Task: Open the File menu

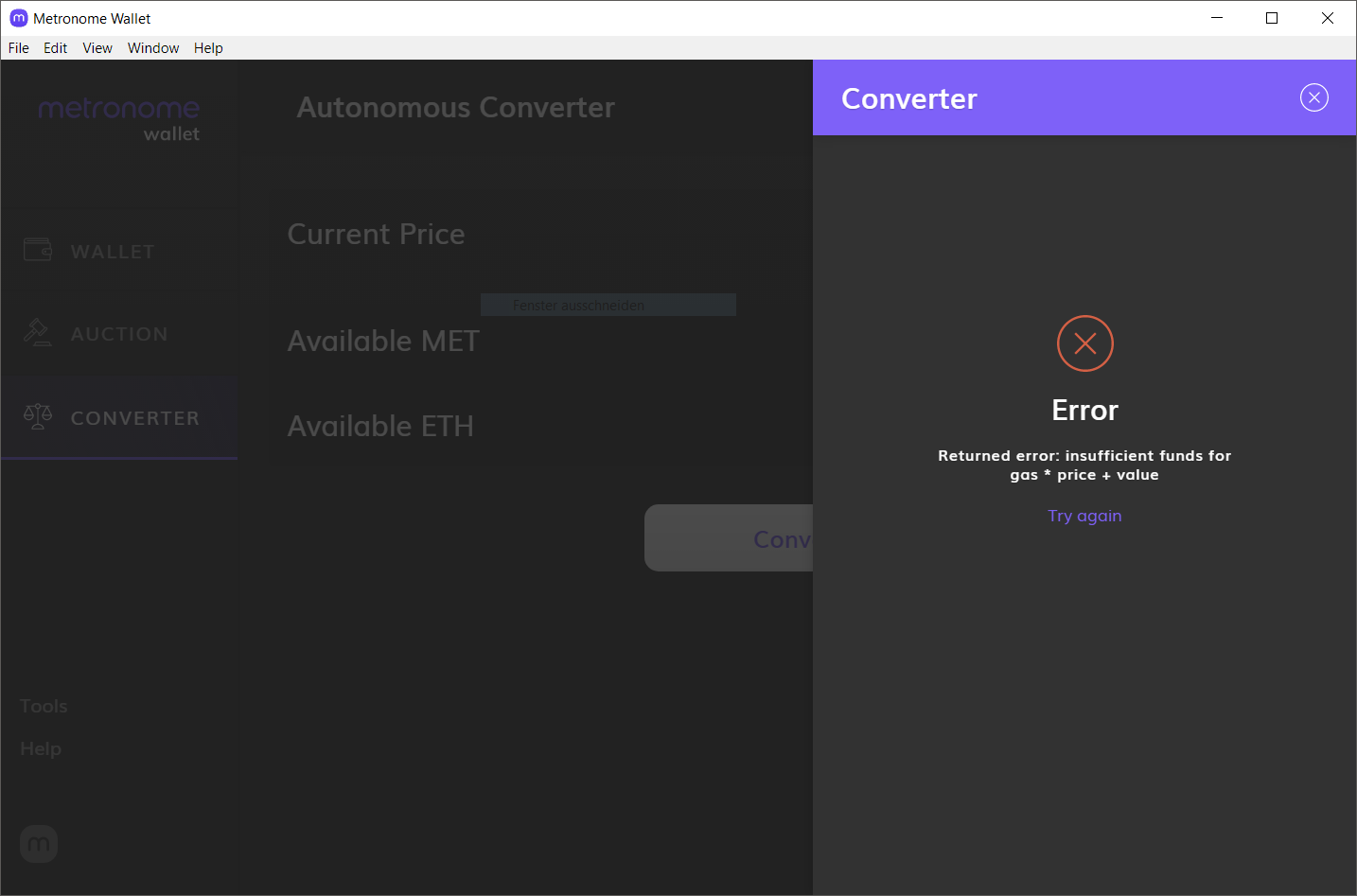Action: pos(18,47)
